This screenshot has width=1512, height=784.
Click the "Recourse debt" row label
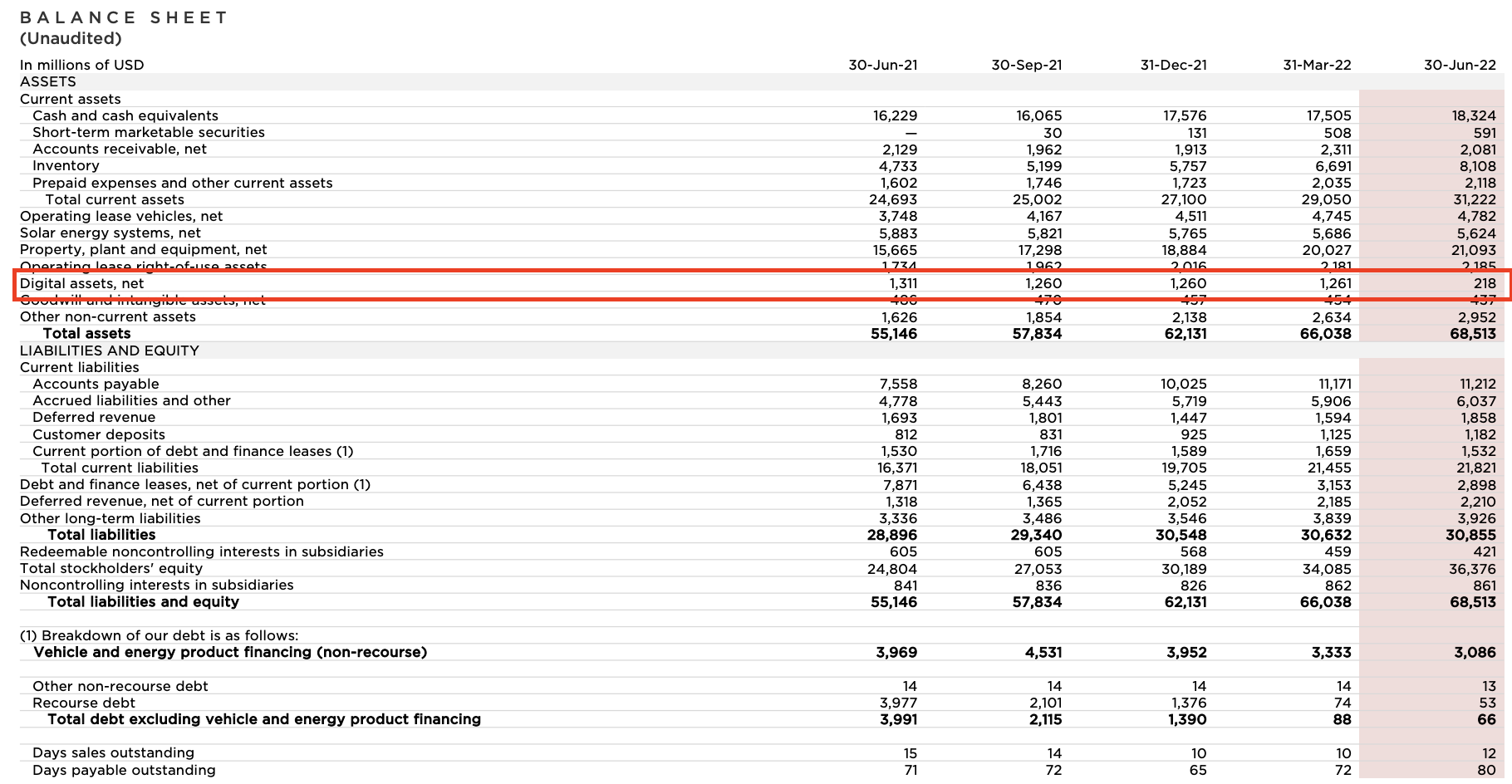click(x=84, y=703)
